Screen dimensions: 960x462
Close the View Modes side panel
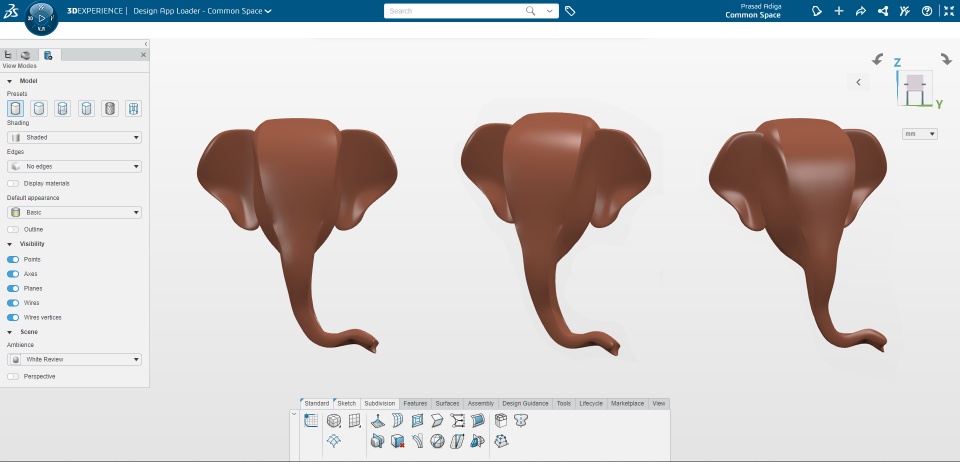tap(143, 55)
